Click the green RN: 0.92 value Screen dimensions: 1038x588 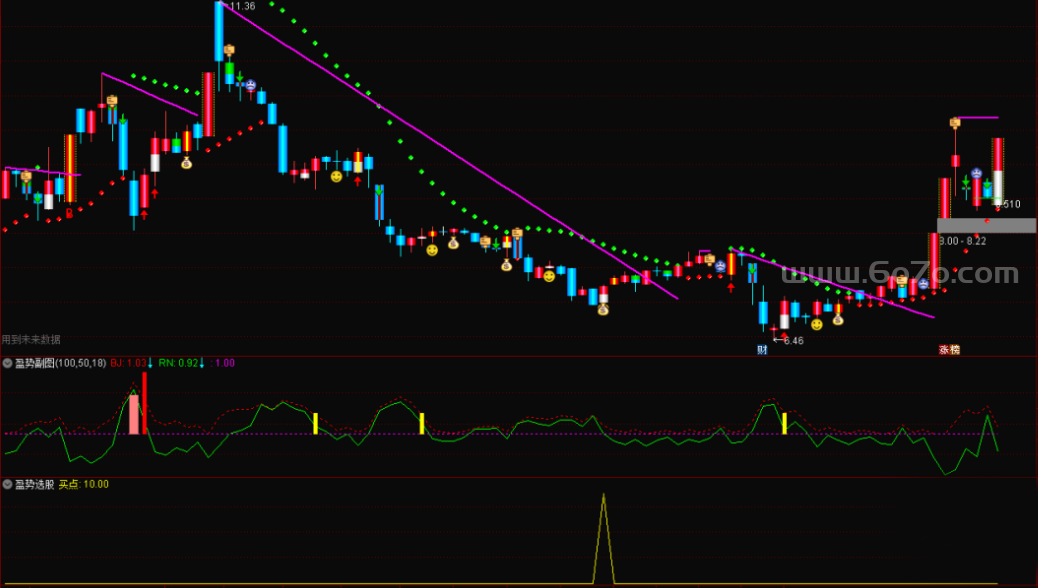click(178, 363)
